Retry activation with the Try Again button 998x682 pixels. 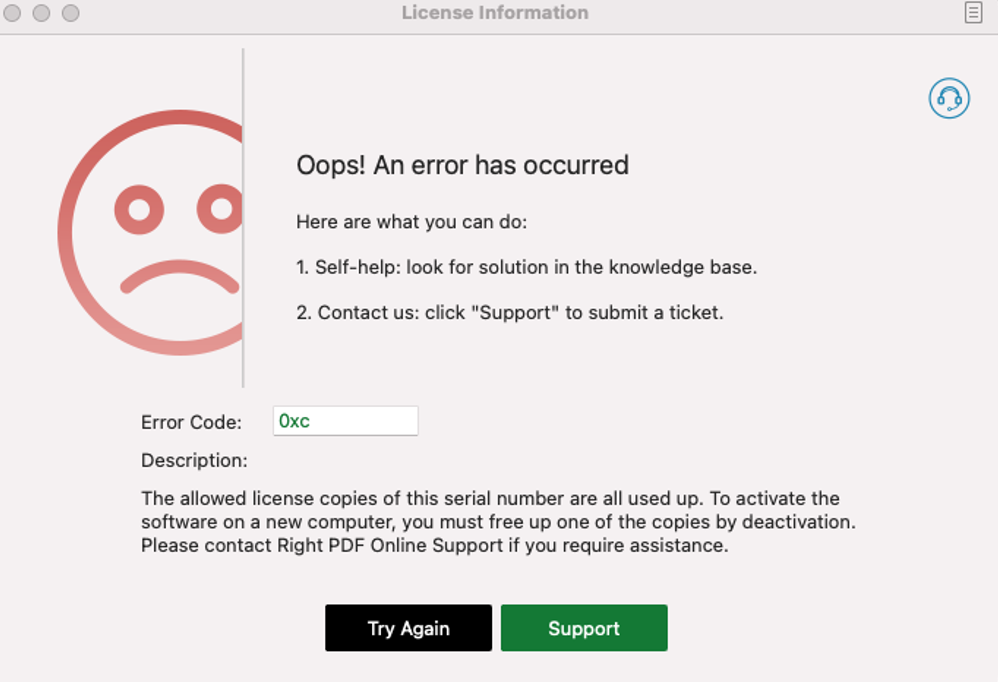point(408,628)
